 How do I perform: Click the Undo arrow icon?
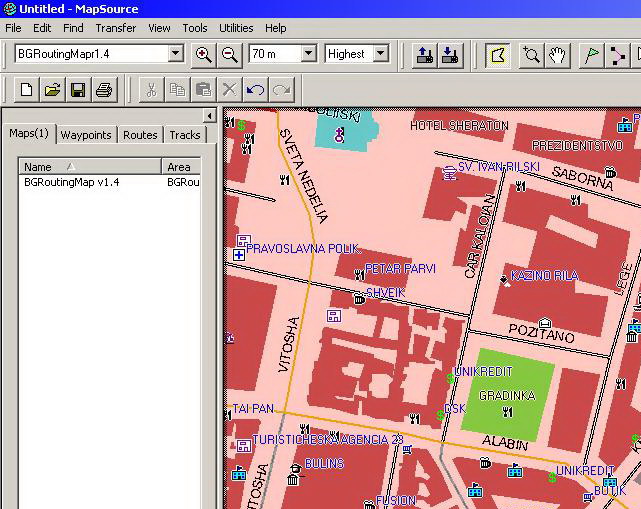click(256, 90)
